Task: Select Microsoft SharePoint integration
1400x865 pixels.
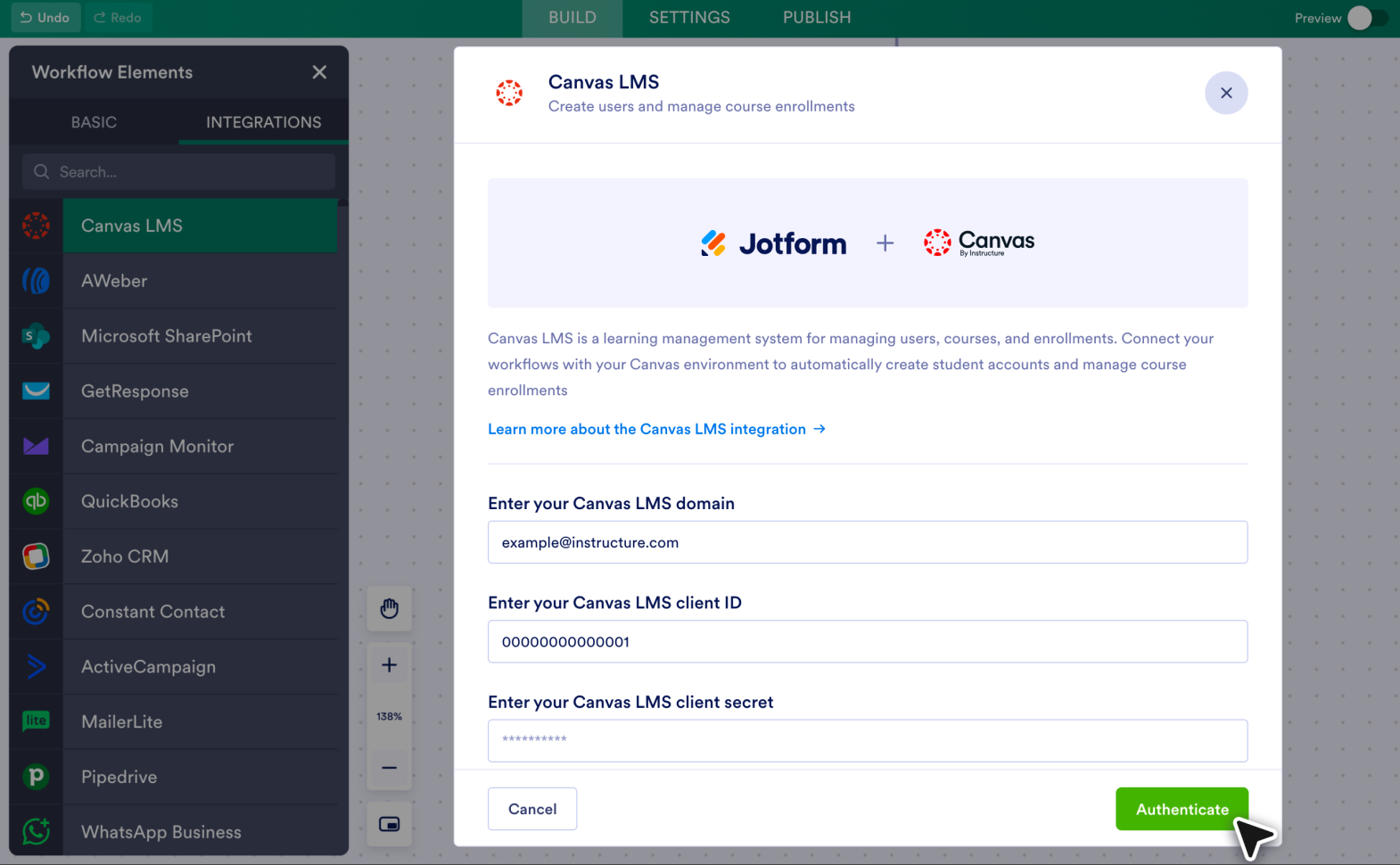Action: coord(200,336)
